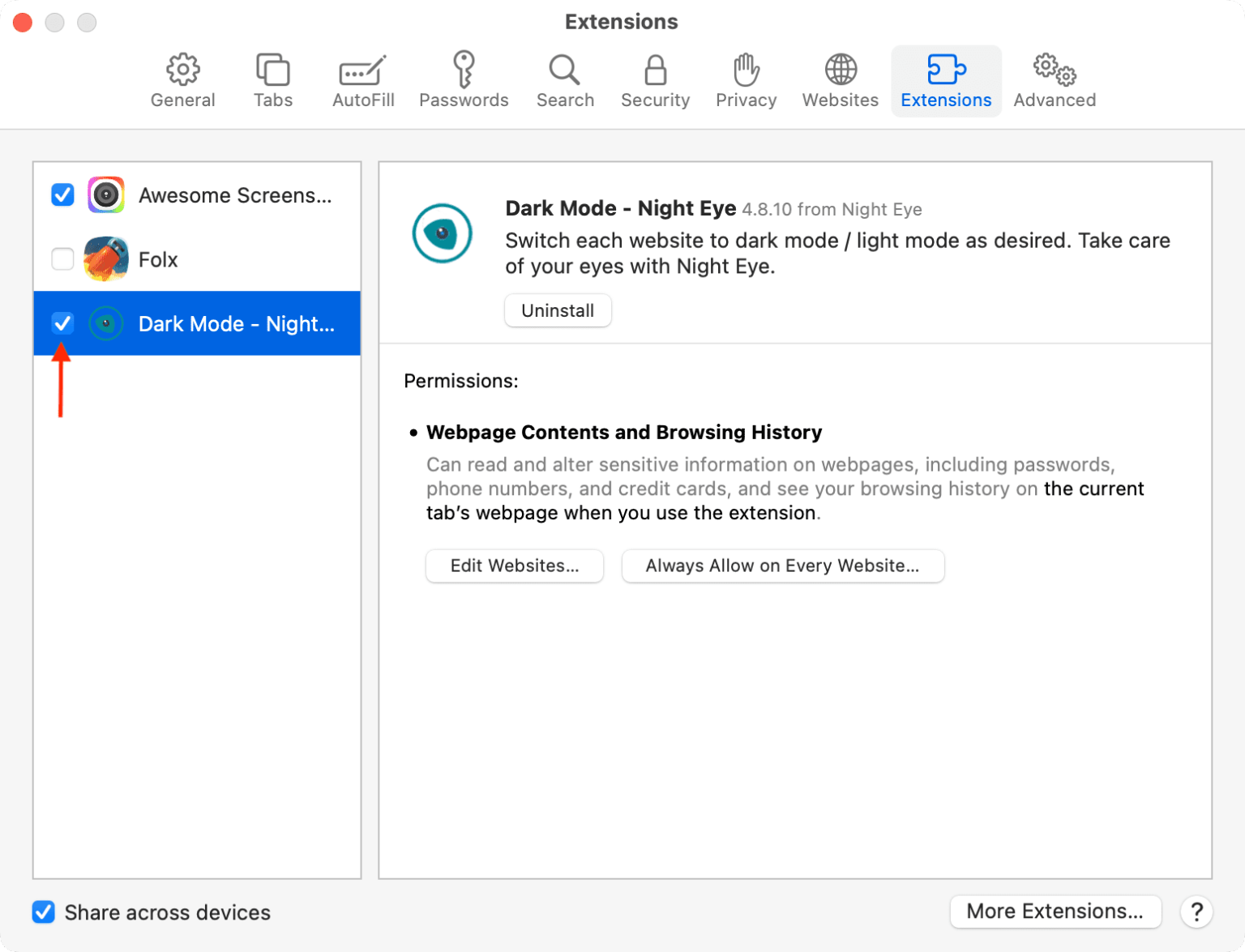Select Dark Mode - Night... row name

point(237,324)
